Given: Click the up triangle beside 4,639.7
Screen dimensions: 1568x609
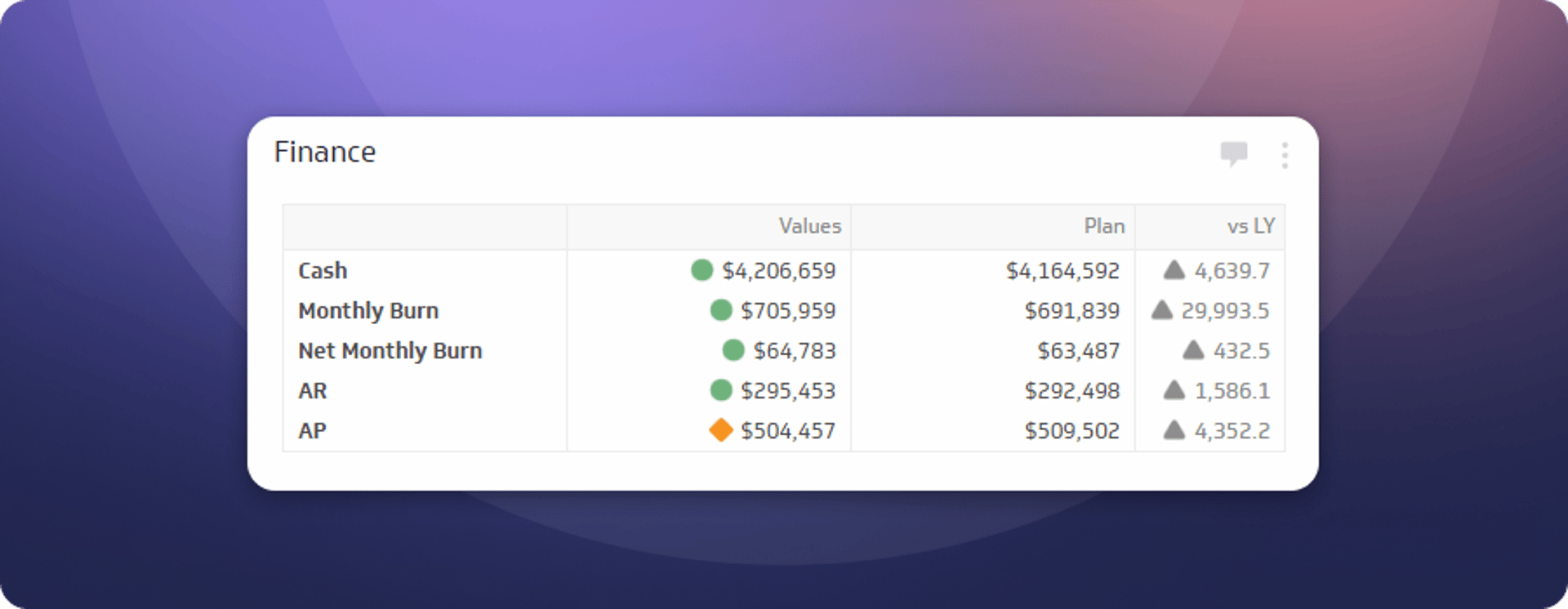Looking at the screenshot, I should point(1174,270).
